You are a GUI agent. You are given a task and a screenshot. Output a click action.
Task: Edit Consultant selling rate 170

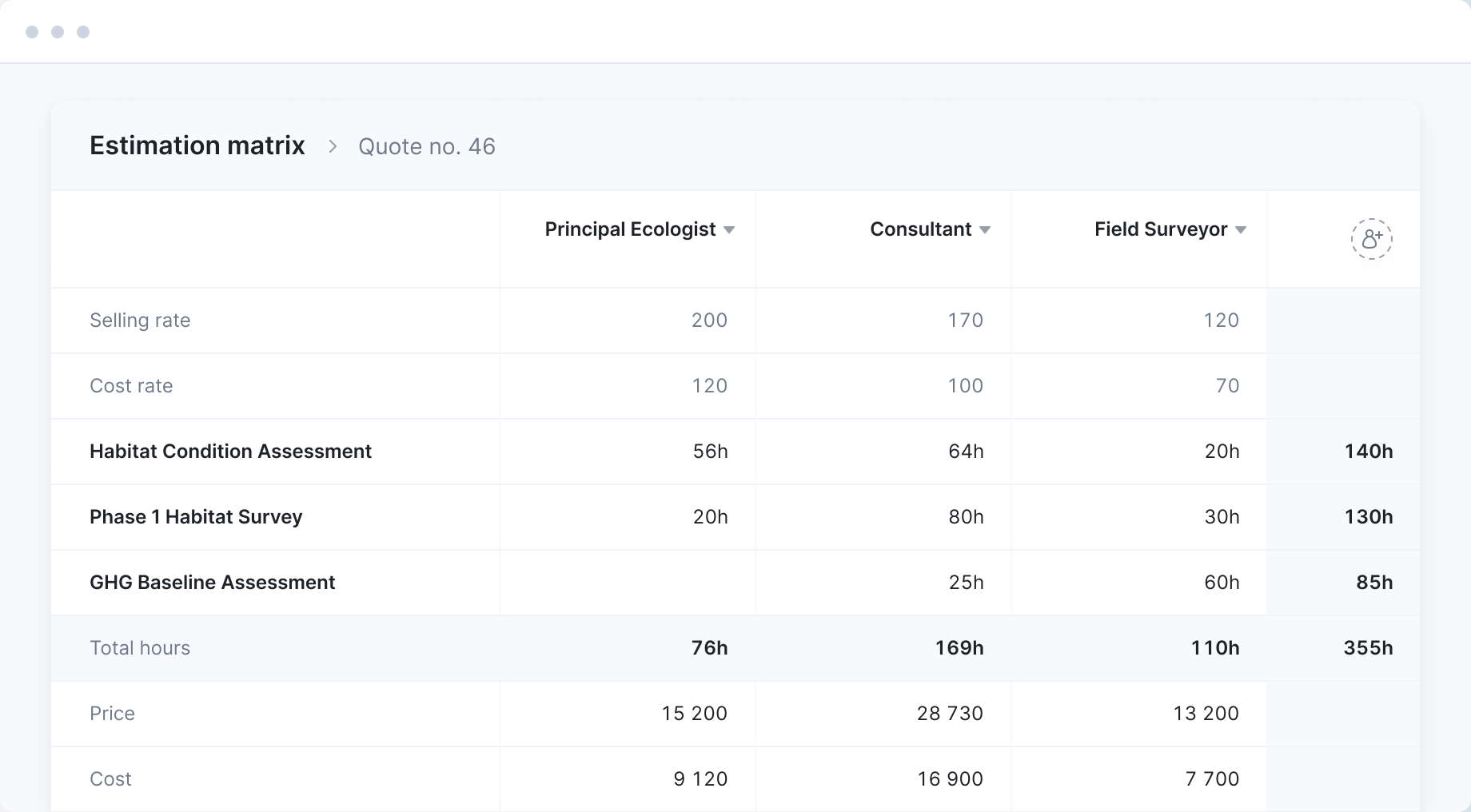tap(965, 320)
